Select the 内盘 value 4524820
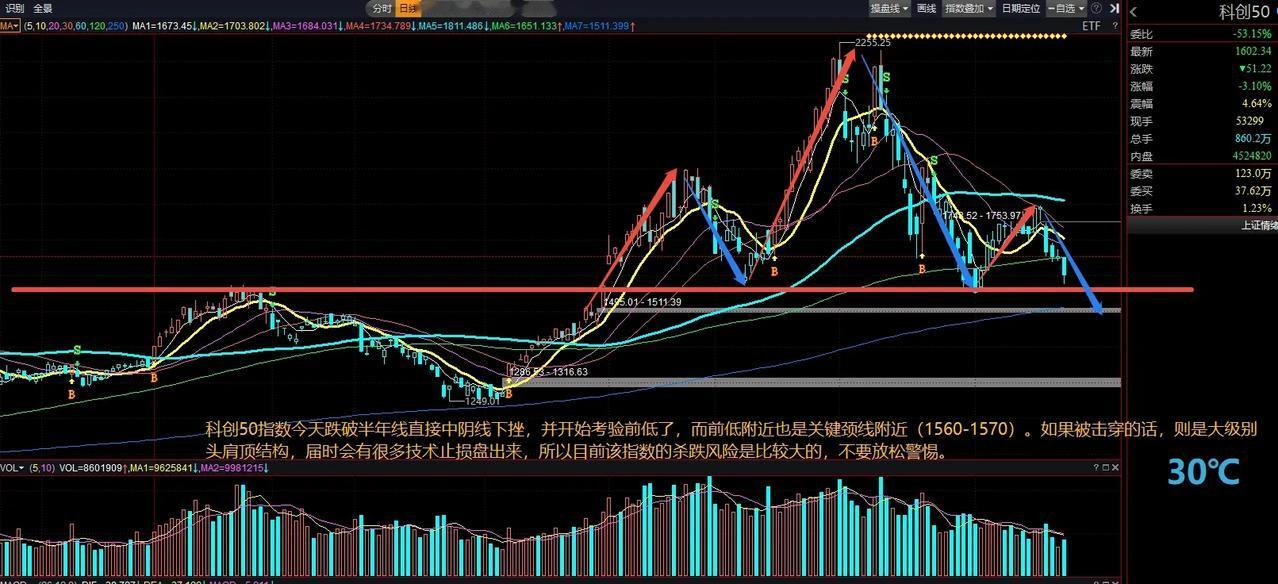 click(1252, 156)
